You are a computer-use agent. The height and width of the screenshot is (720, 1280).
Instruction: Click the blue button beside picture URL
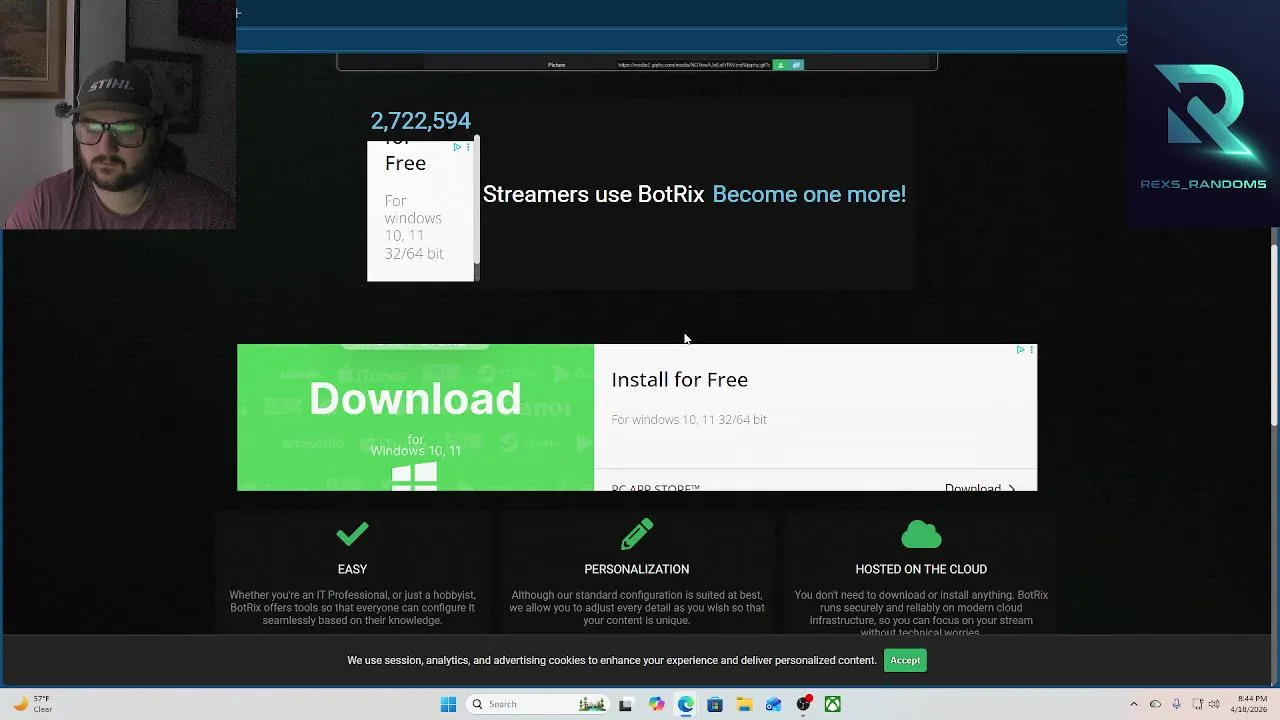pos(796,65)
